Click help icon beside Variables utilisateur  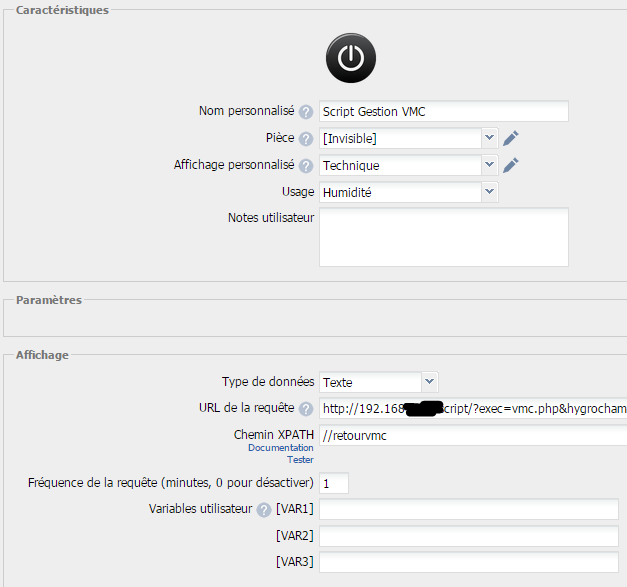pos(264,511)
